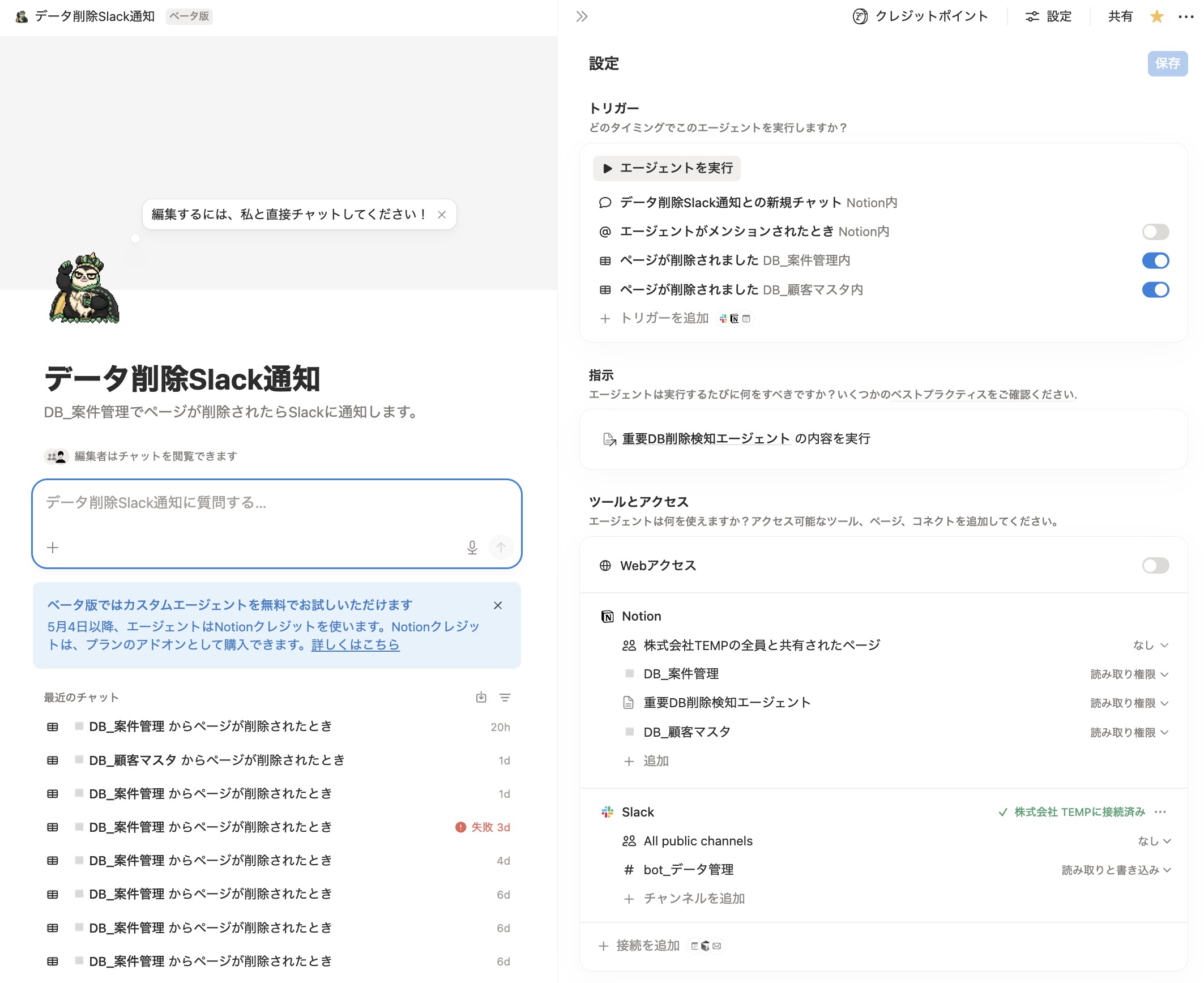Click the table icon of the DB_案件管理内 trigger
This screenshot has height=983, width=1204.
(605, 261)
